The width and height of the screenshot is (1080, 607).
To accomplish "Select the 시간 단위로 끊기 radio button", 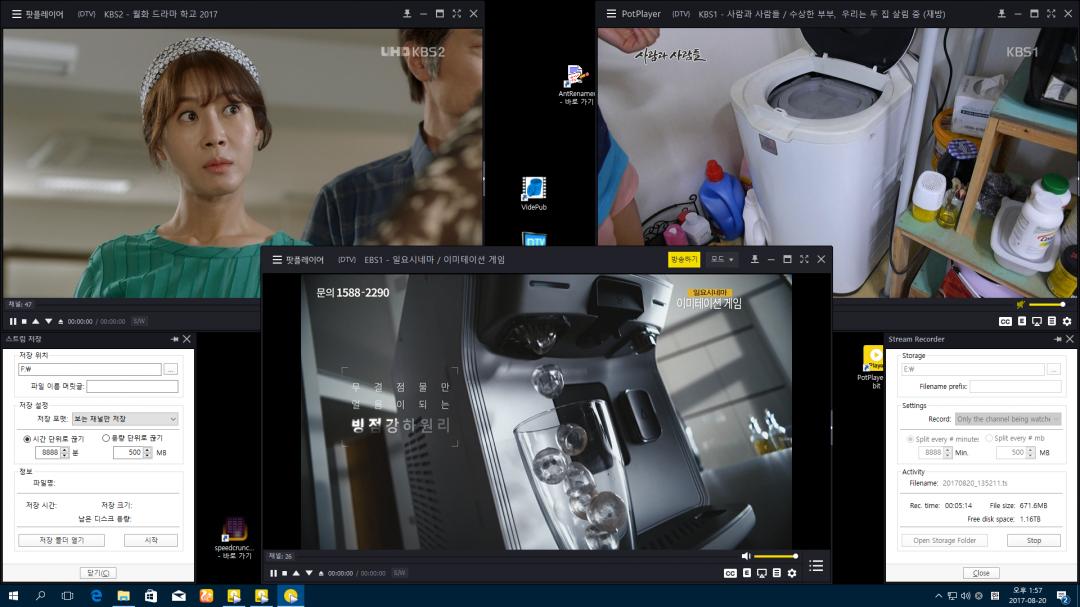I will tap(27, 438).
